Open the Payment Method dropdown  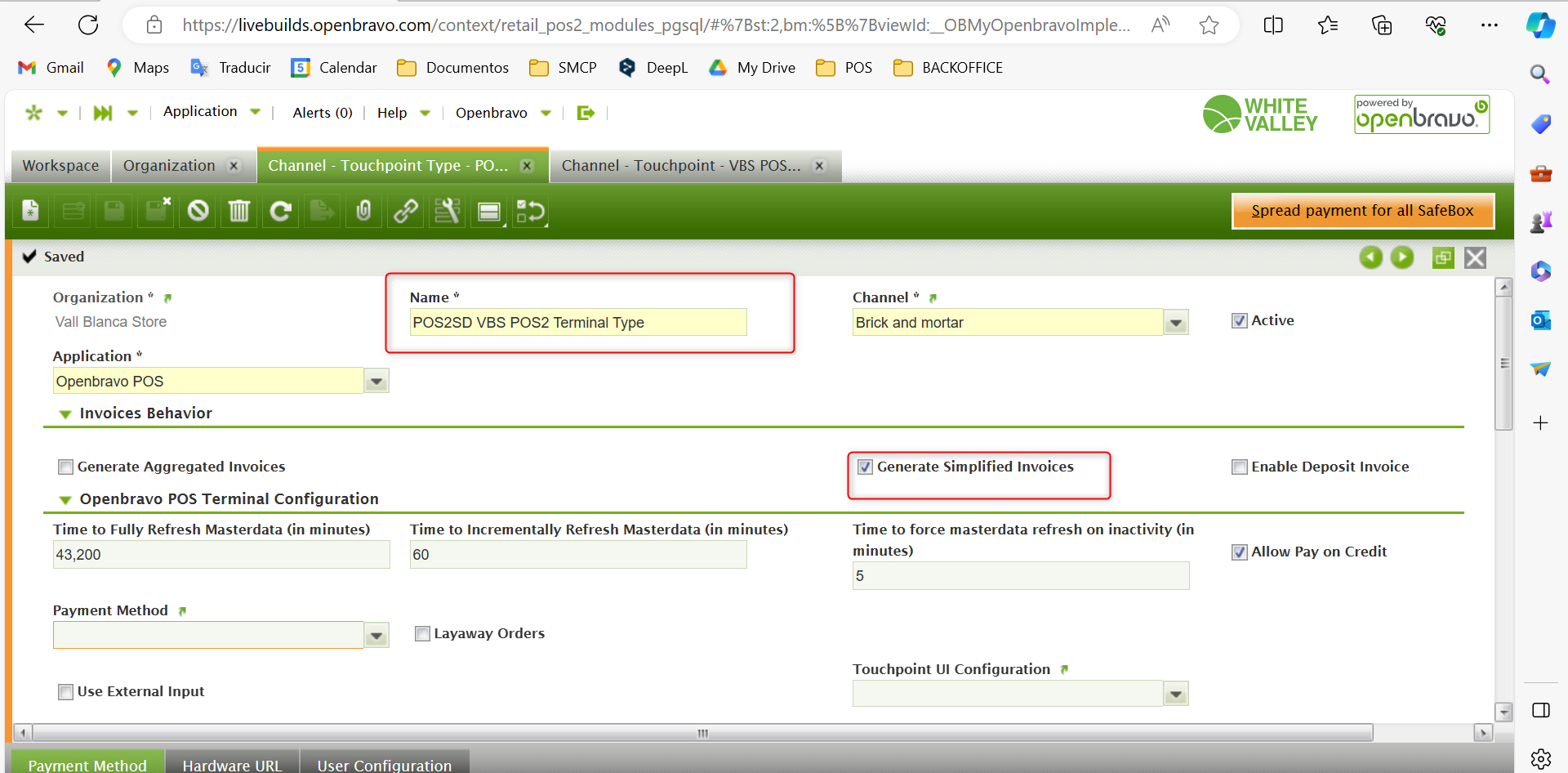point(376,636)
